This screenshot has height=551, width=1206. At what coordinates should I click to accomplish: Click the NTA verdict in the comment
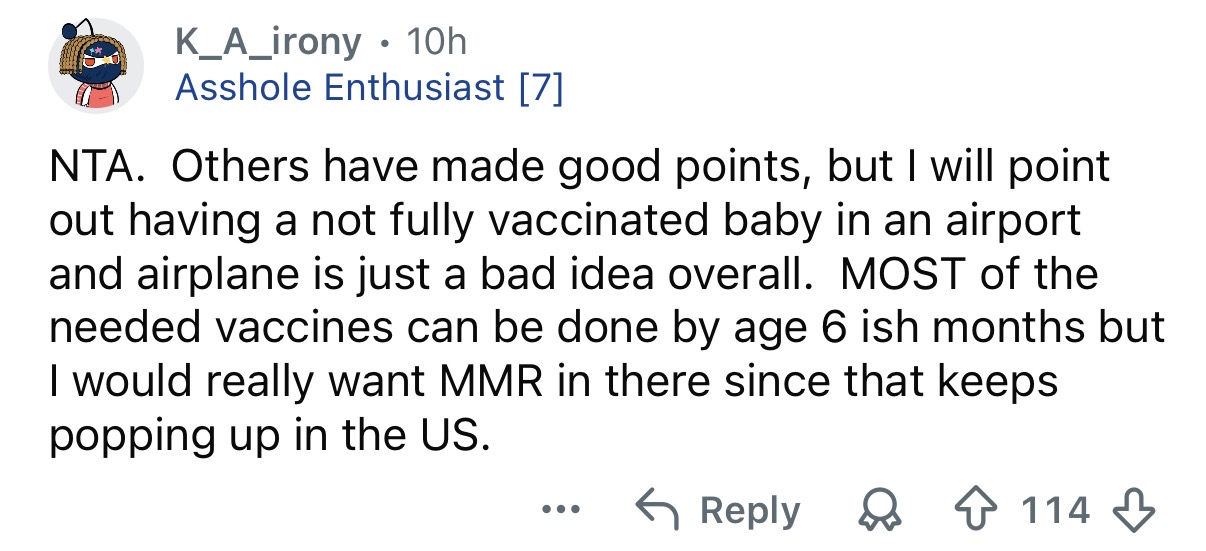pyautogui.click(x=93, y=167)
